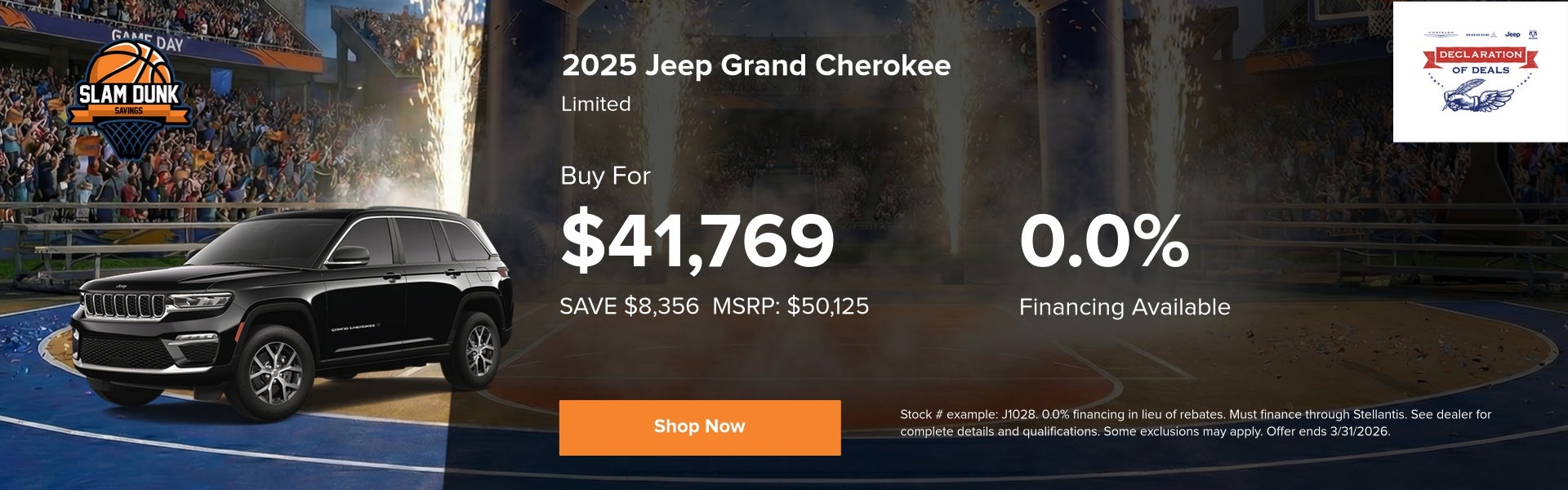Screen dimensions: 1568x490
Task: Click the orange Shop Now button
Action: coord(699,427)
